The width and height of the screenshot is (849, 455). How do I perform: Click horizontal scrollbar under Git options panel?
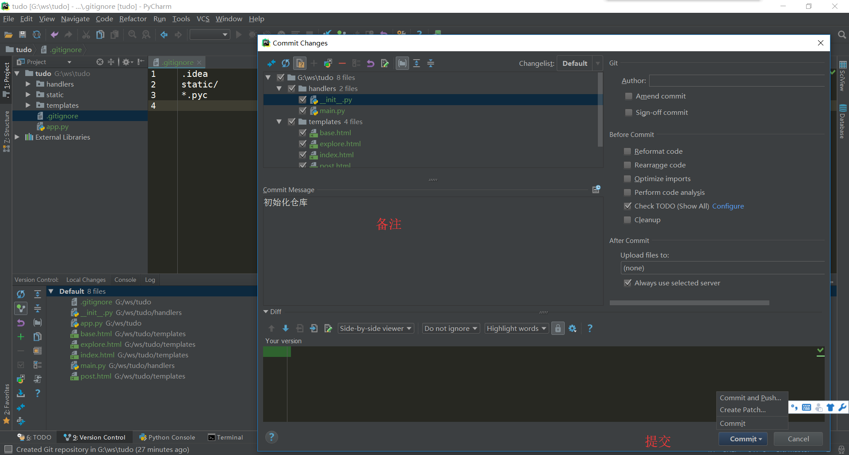pos(689,303)
